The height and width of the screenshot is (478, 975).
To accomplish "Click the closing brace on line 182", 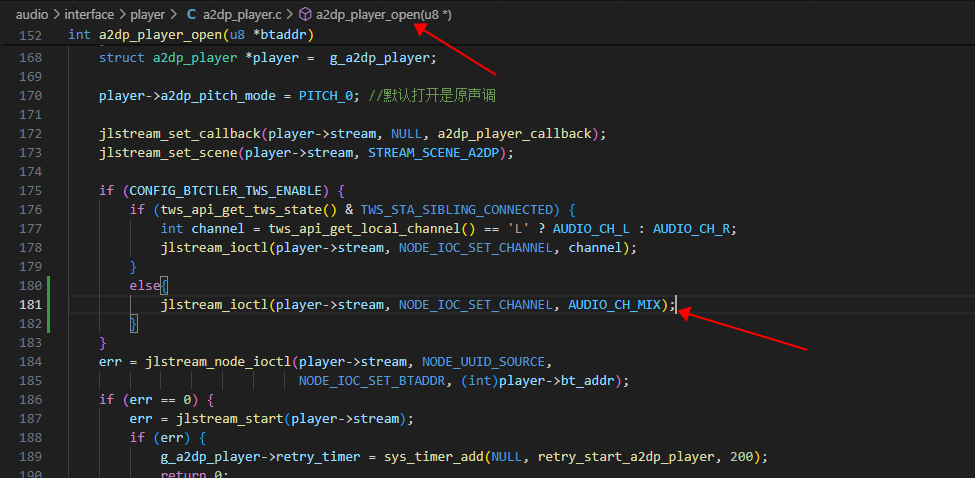I will click(x=134, y=324).
